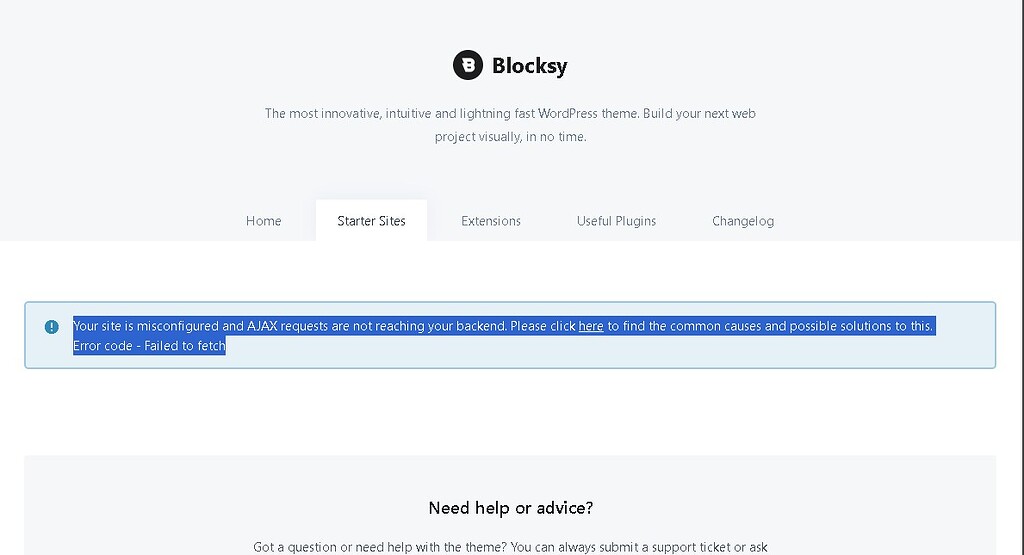Go to the Useful Plugins tab
Screen dimensions: 1024x555
(x=616, y=221)
